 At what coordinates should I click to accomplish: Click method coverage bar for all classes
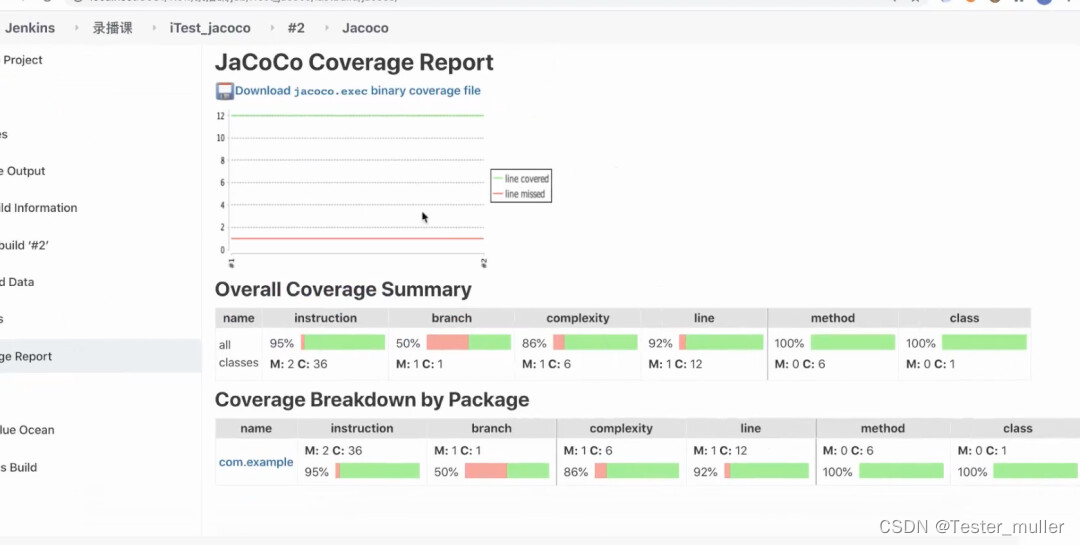pos(853,342)
